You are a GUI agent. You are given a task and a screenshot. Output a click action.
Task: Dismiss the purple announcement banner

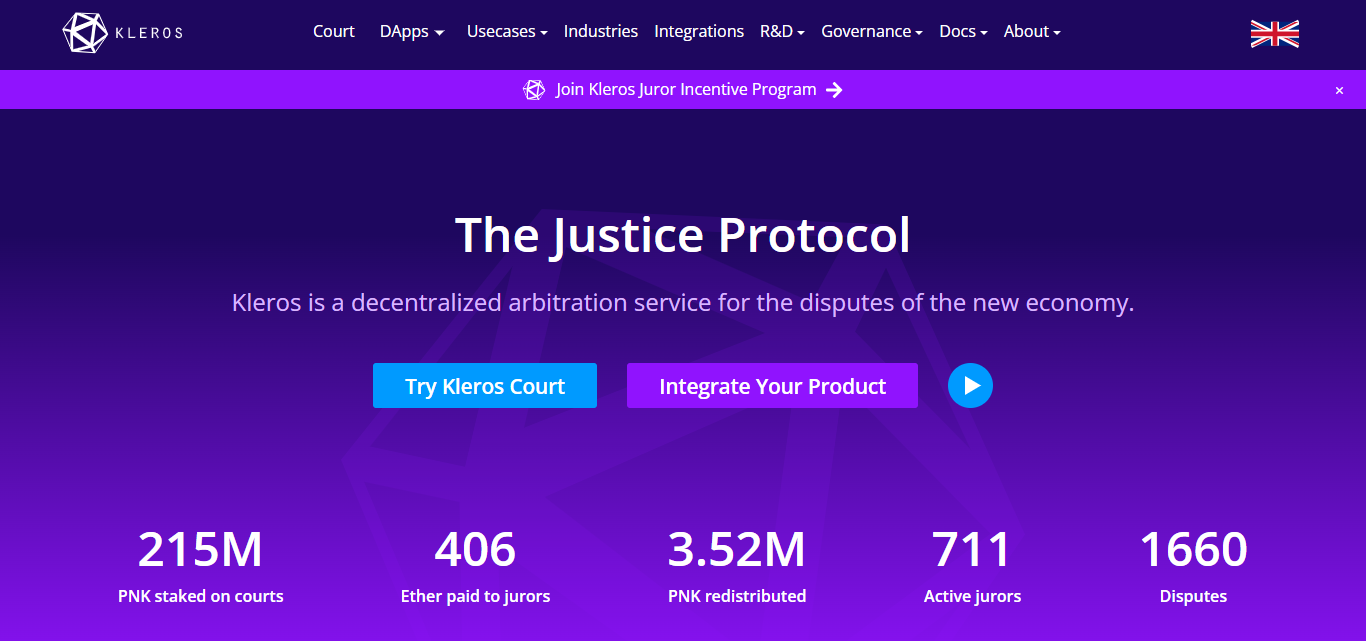pyautogui.click(x=1339, y=90)
